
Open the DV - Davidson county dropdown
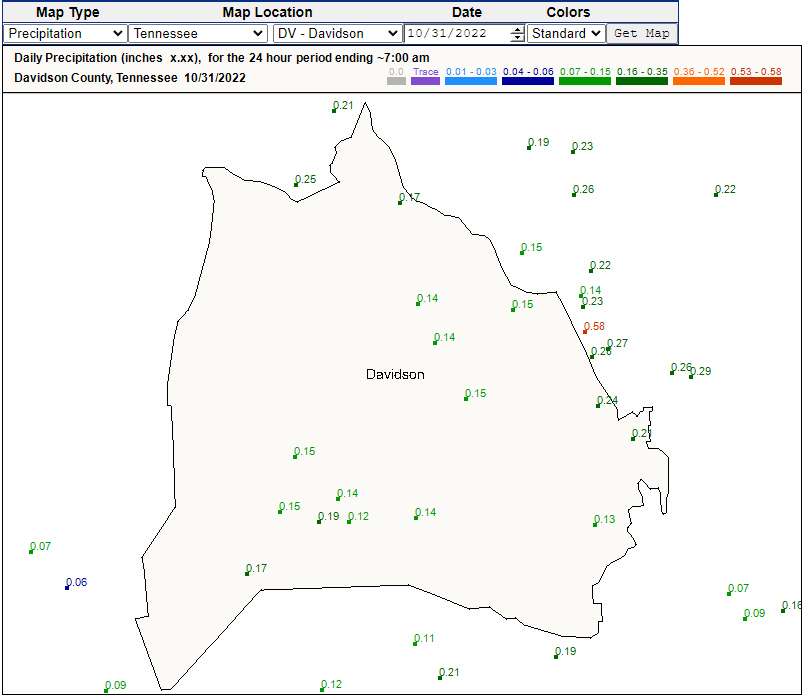(x=337, y=34)
